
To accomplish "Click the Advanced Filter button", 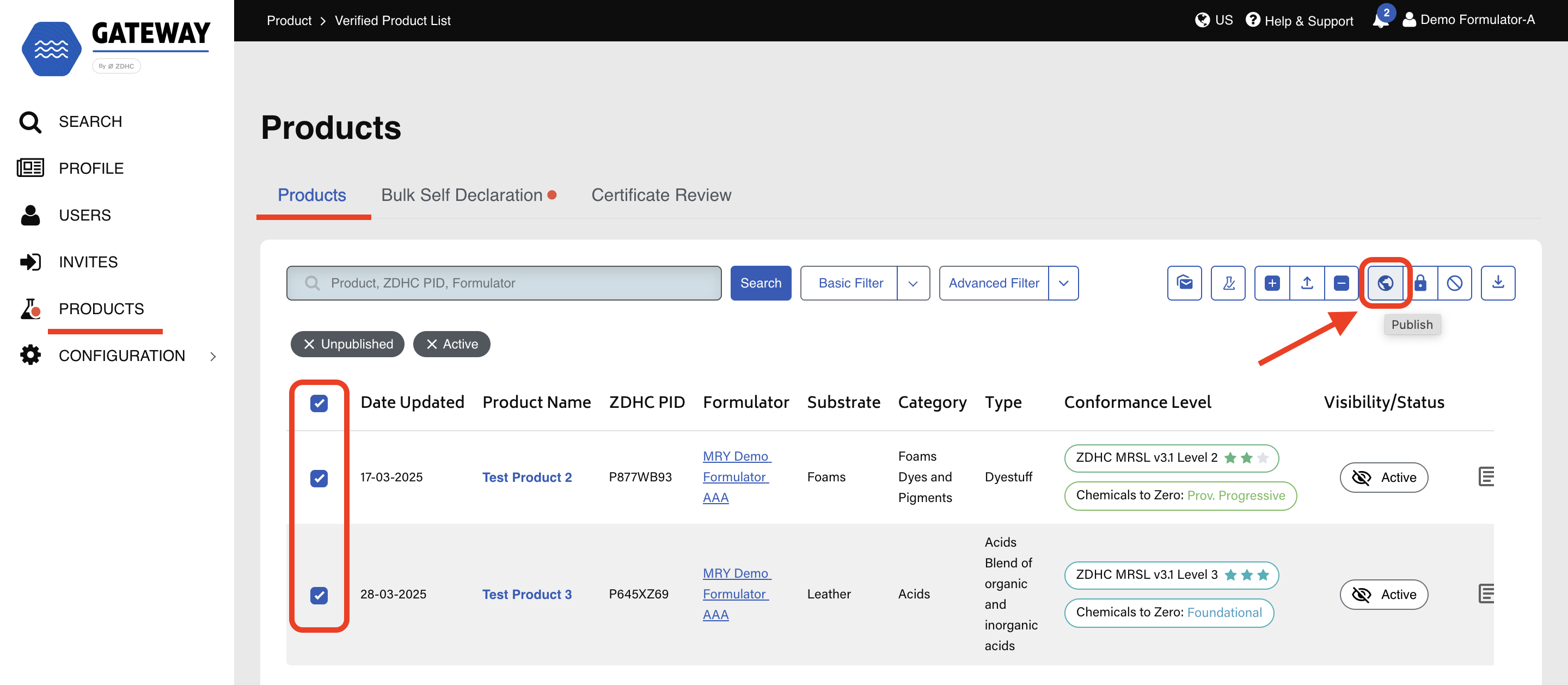I will [x=994, y=283].
